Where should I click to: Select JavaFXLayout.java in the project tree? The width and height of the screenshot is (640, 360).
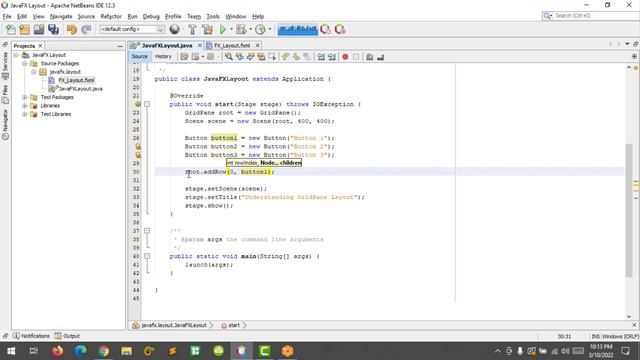[80, 89]
